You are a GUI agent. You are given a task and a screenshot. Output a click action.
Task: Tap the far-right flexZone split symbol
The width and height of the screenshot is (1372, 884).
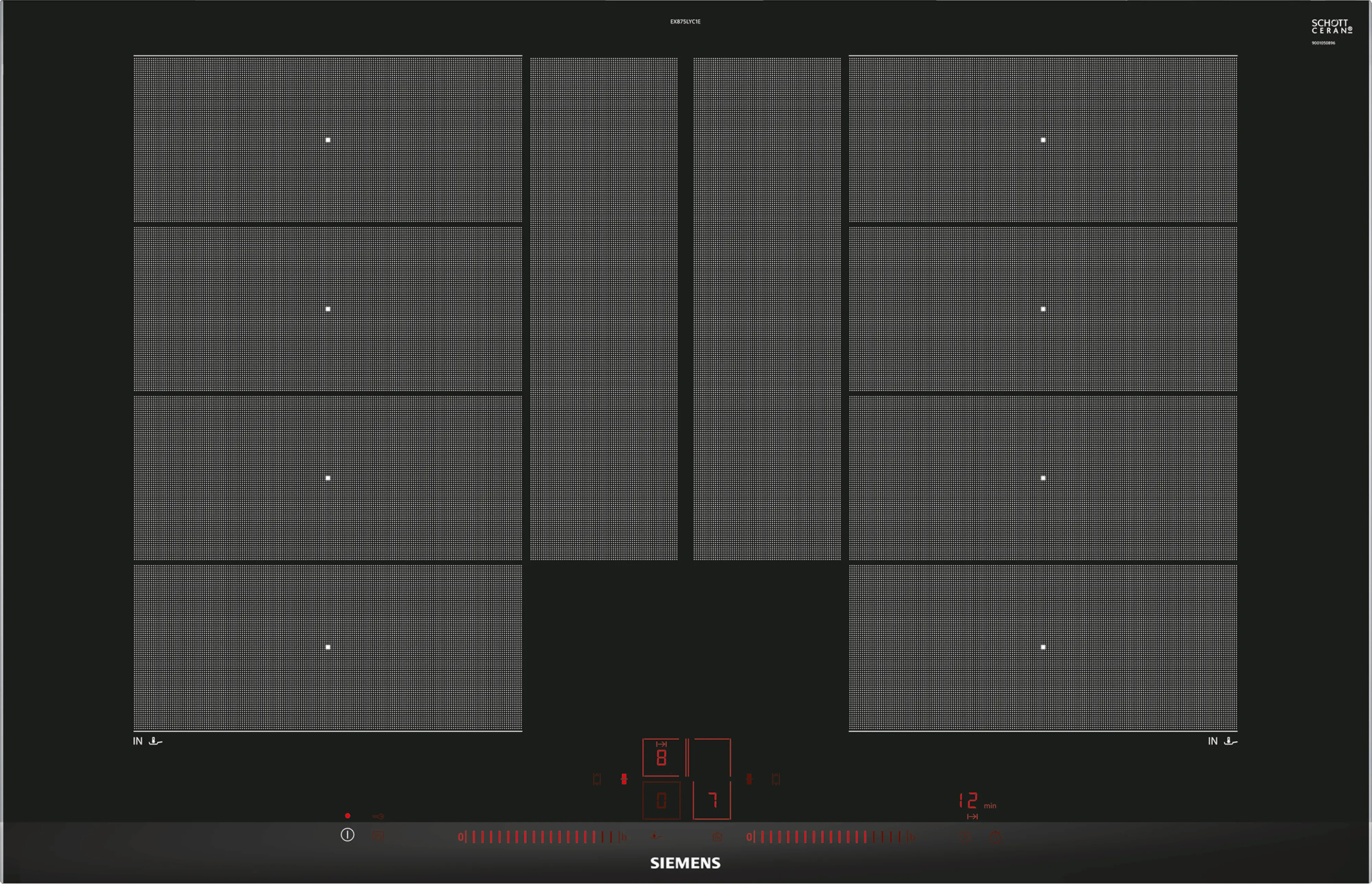(x=776, y=779)
